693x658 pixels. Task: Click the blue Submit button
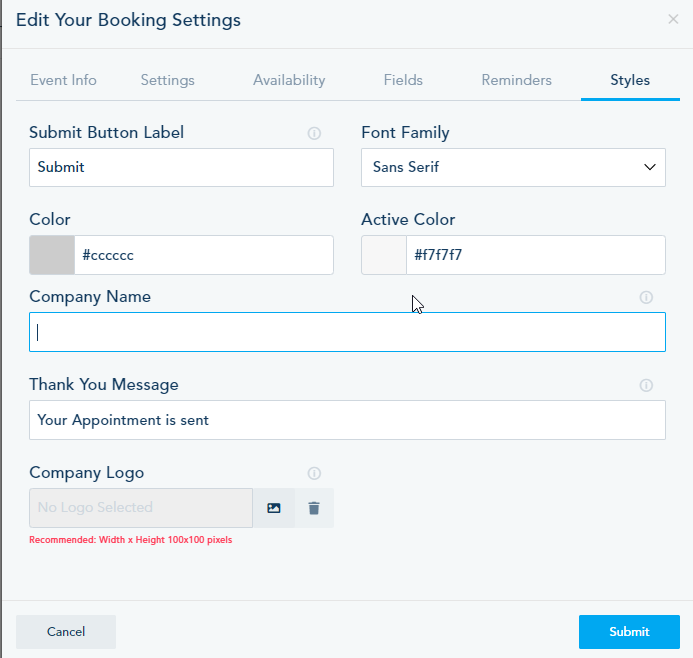pyautogui.click(x=629, y=631)
